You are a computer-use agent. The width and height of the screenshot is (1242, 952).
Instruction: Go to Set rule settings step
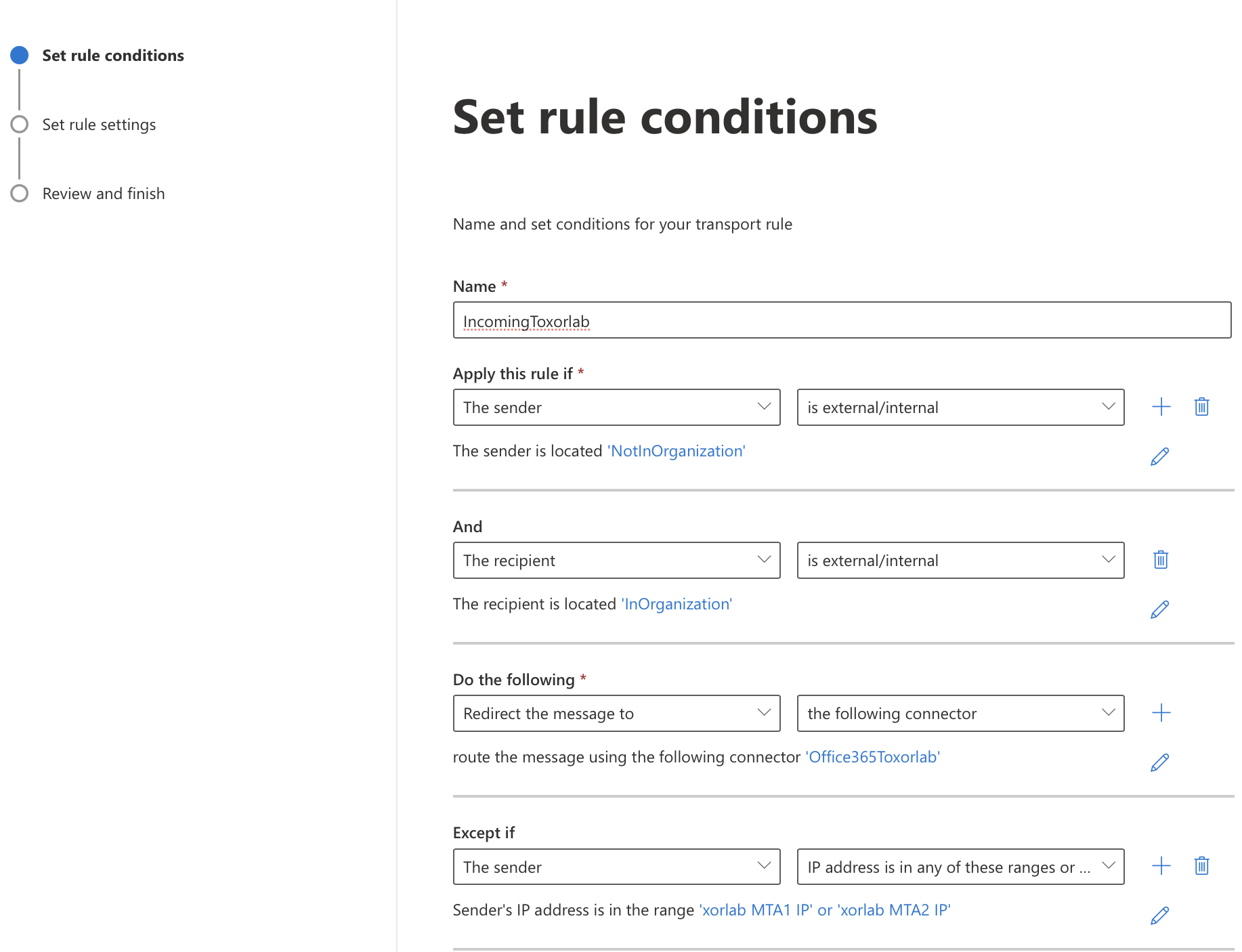click(99, 125)
